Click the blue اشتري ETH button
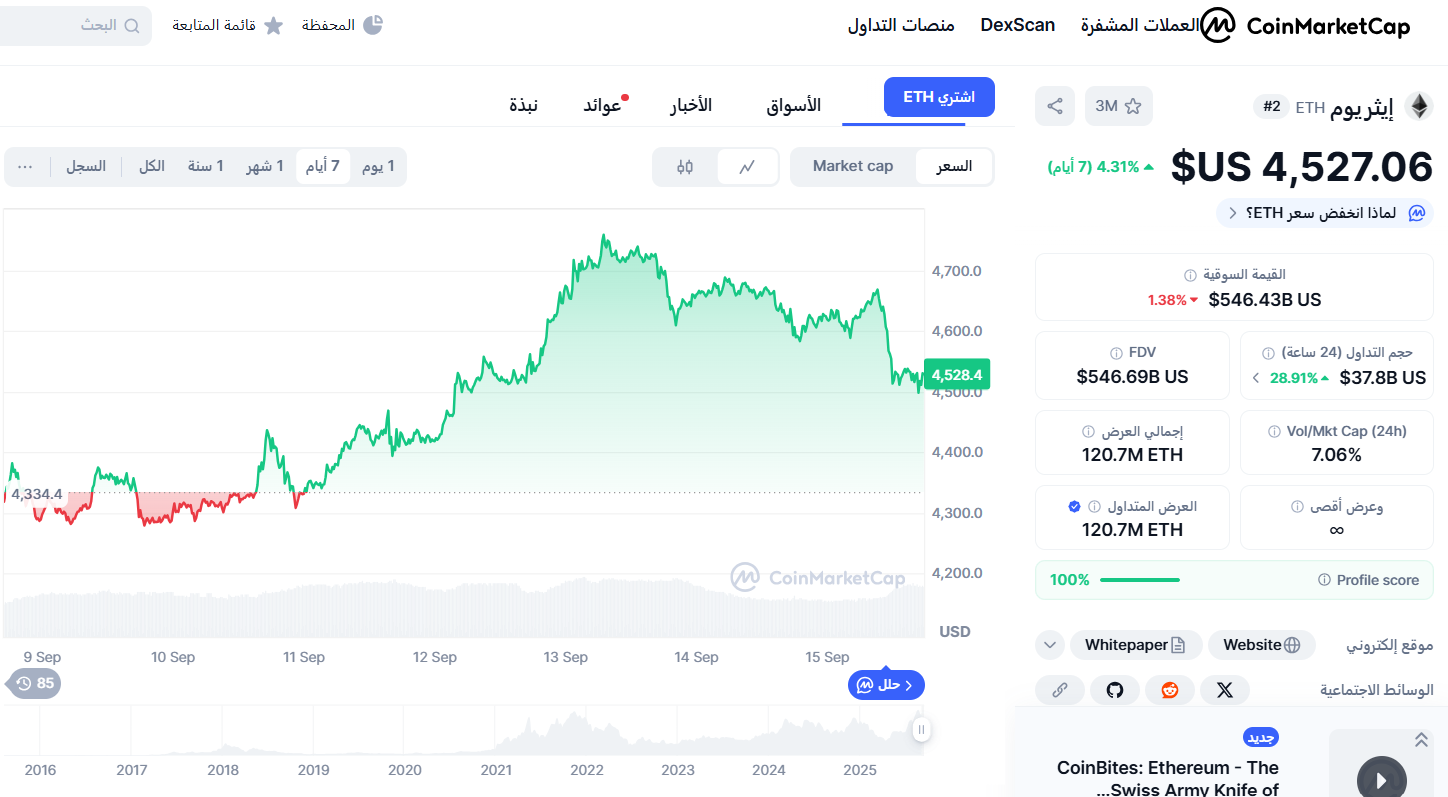 pyautogui.click(x=938, y=97)
